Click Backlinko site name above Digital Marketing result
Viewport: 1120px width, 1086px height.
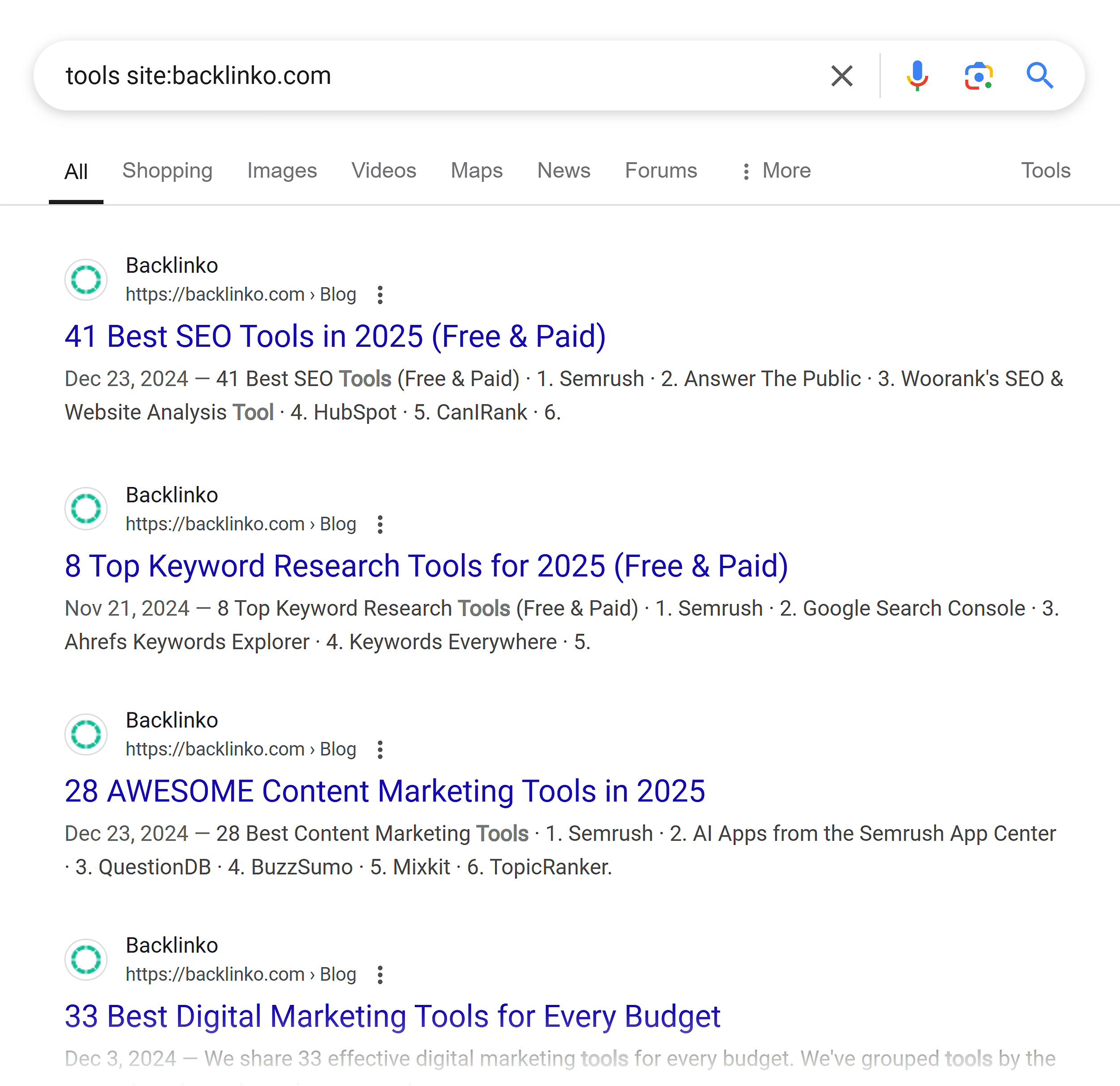tap(172, 946)
